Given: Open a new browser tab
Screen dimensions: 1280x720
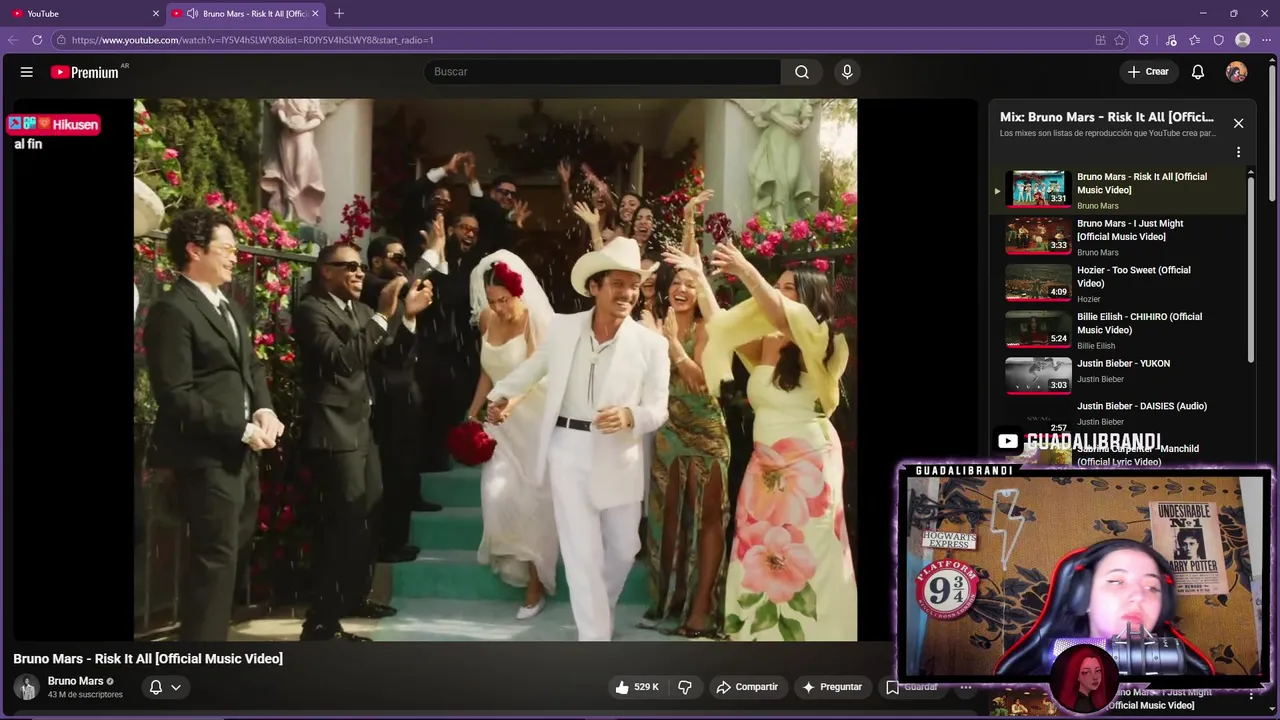Looking at the screenshot, I should click(339, 13).
